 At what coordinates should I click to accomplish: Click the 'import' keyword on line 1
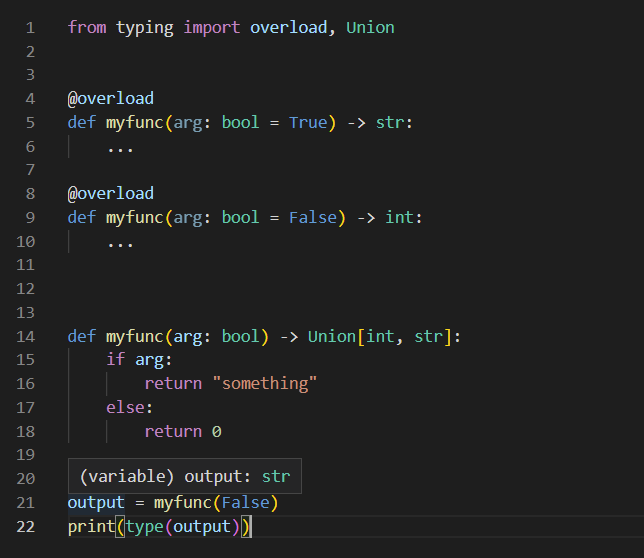(x=212, y=28)
